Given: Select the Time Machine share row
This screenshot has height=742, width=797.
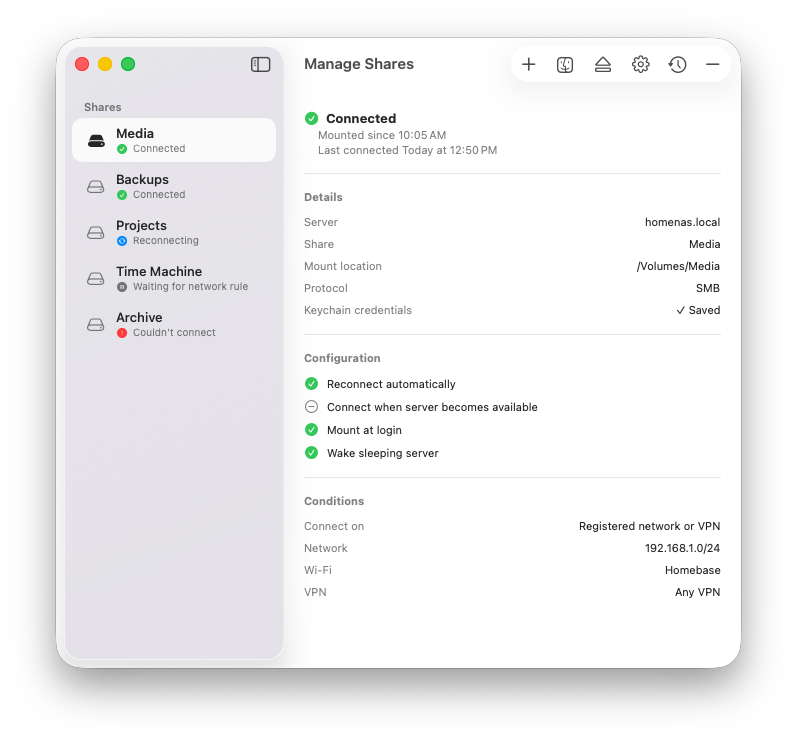Looking at the screenshot, I should click(174, 279).
